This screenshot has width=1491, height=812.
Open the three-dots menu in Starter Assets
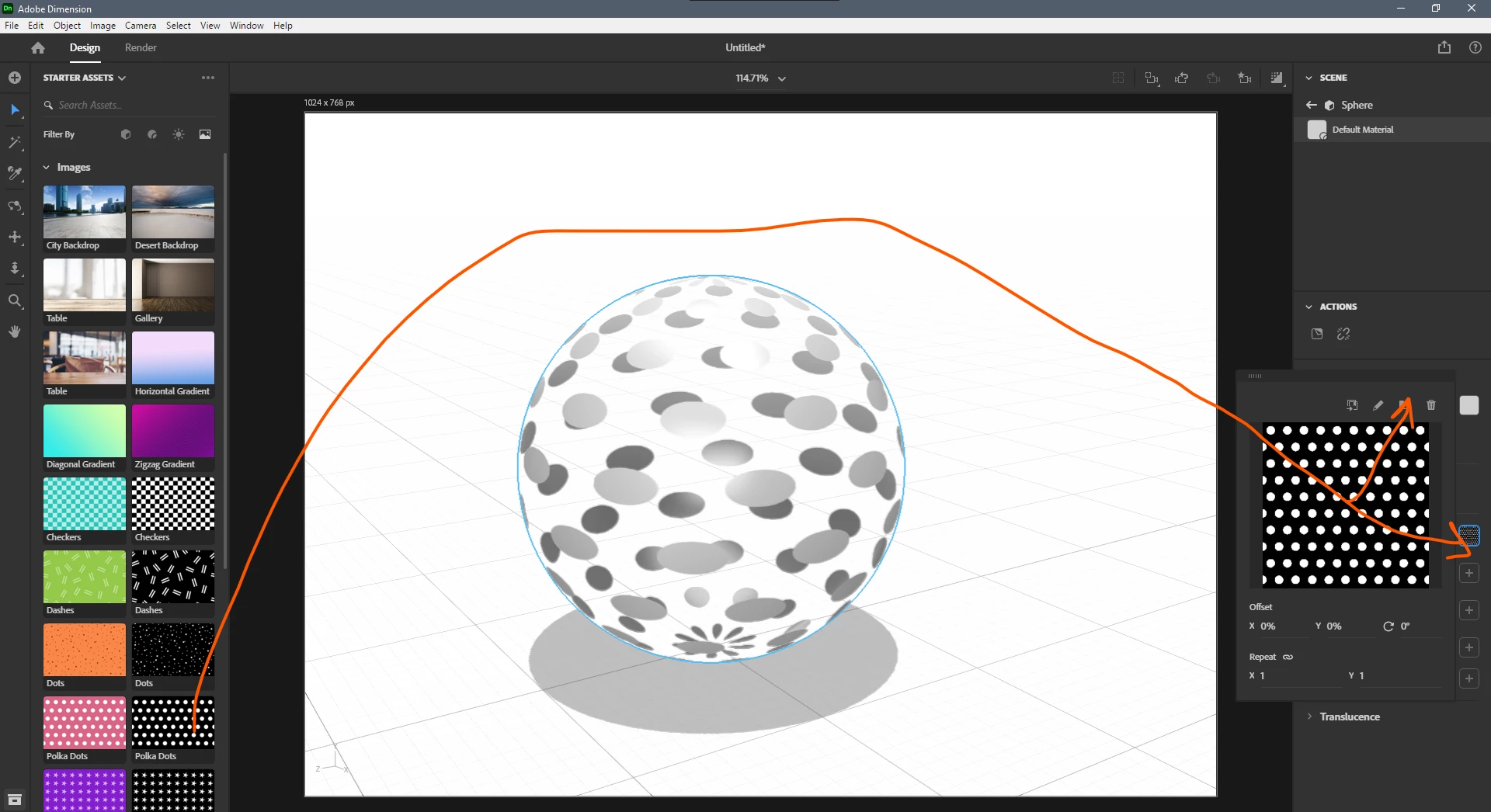click(208, 78)
